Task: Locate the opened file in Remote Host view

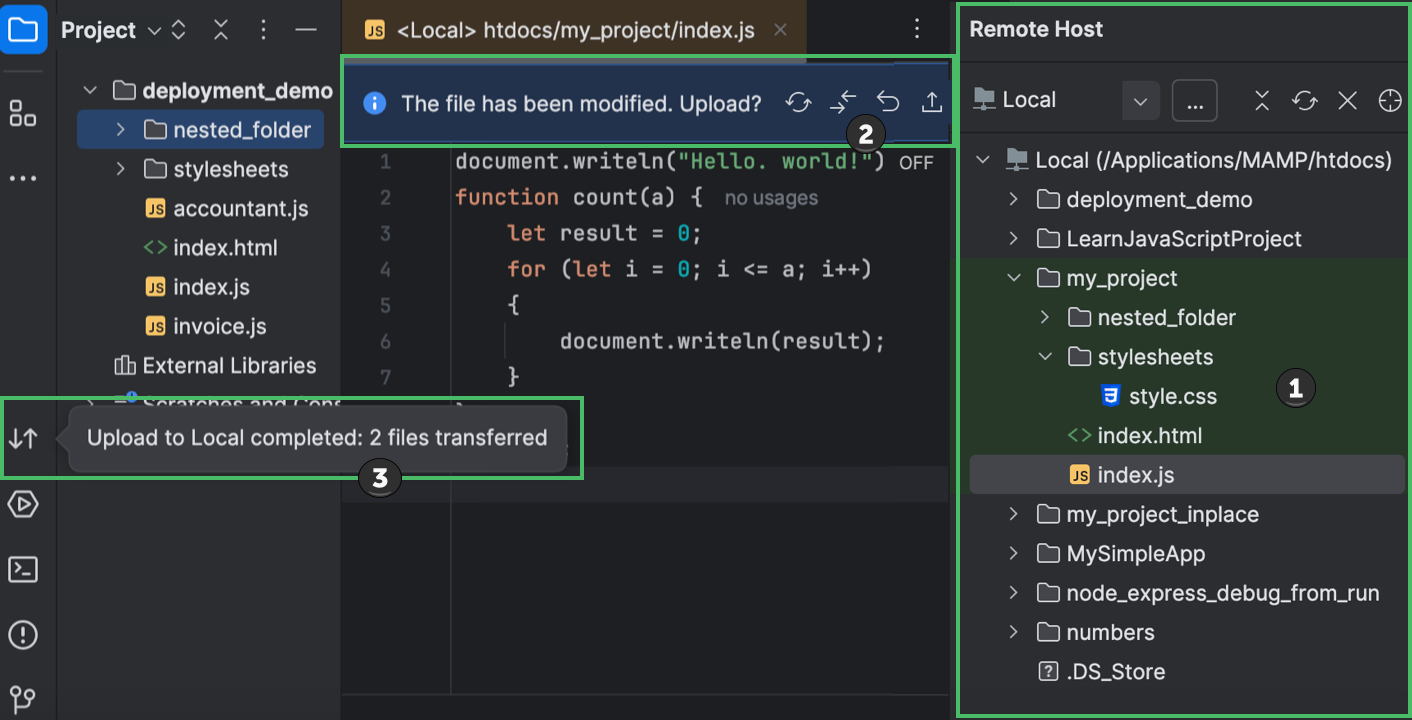Action: point(1391,100)
